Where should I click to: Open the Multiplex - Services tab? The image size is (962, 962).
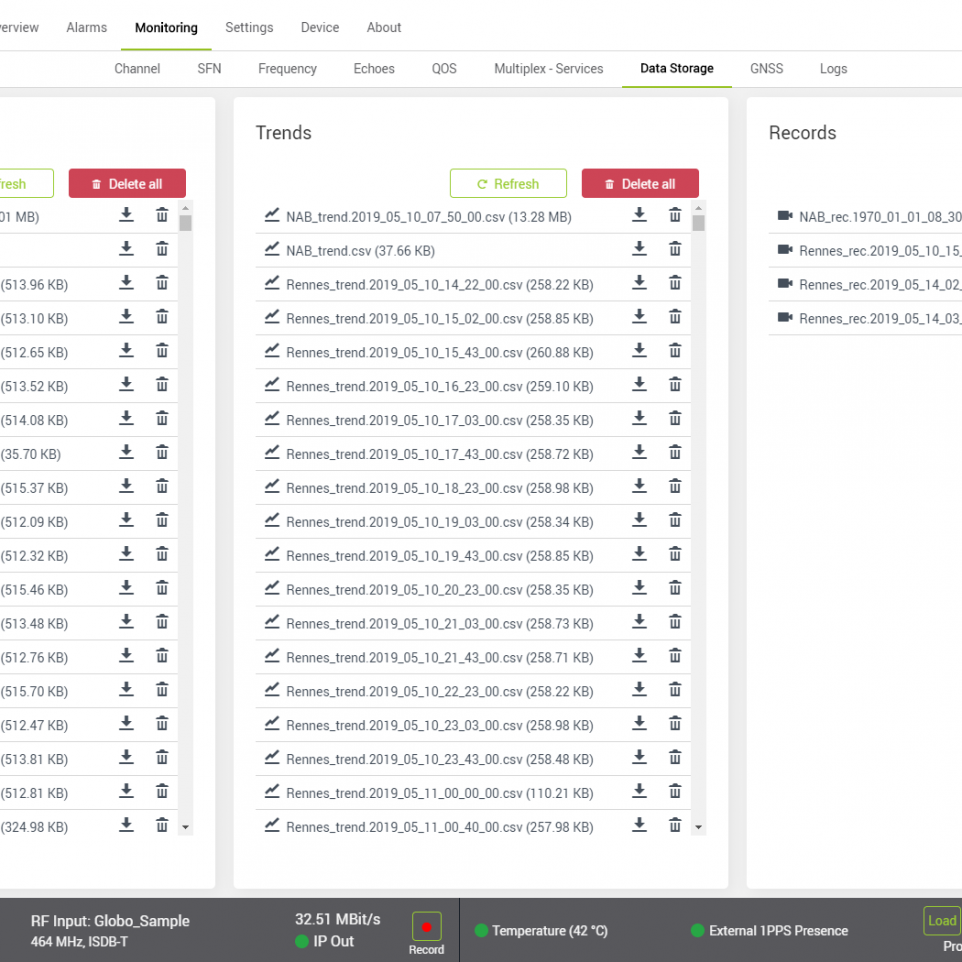click(548, 69)
